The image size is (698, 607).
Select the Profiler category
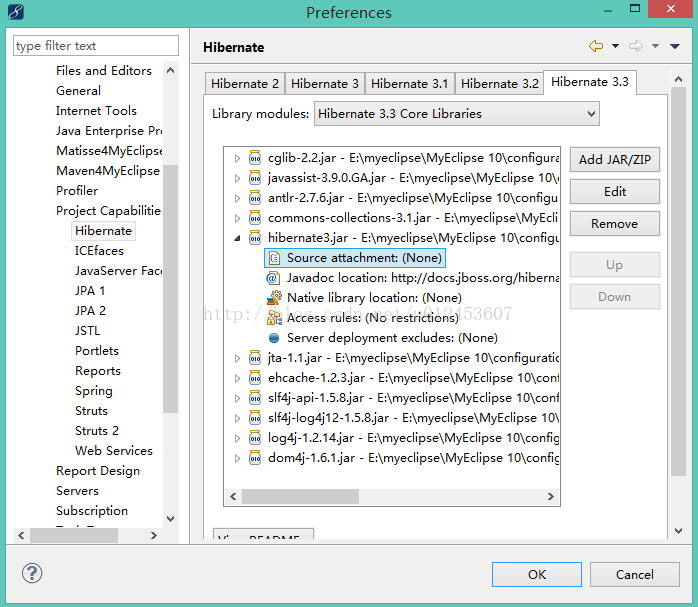coord(77,191)
